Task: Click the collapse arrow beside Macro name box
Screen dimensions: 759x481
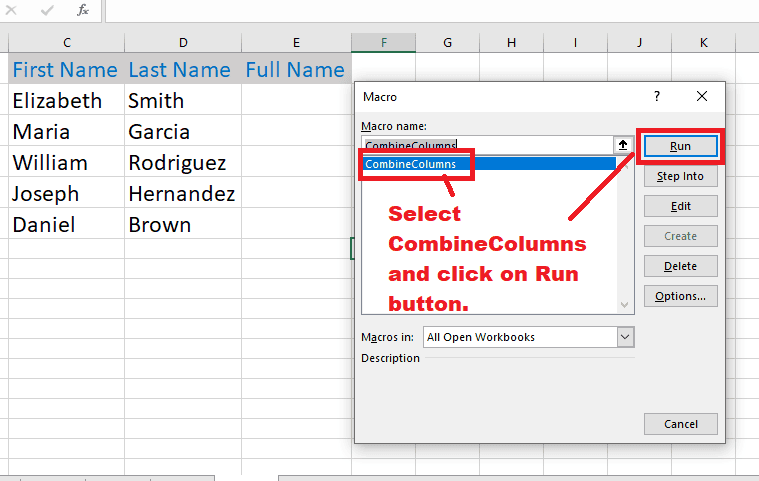Action: tap(622, 145)
